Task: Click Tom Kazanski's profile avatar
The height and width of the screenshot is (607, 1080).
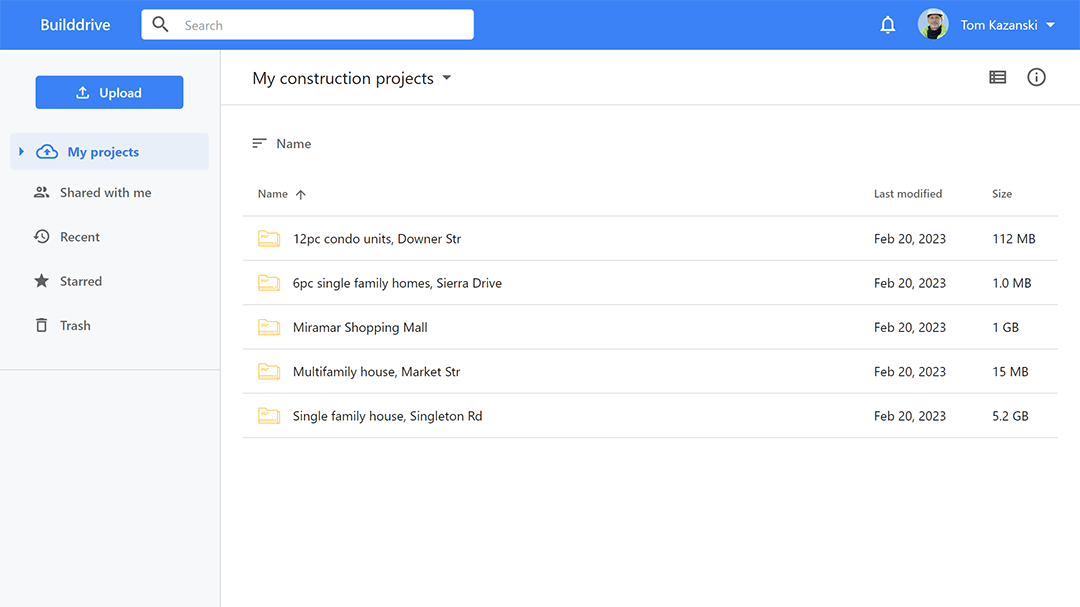Action: coord(933,25)
